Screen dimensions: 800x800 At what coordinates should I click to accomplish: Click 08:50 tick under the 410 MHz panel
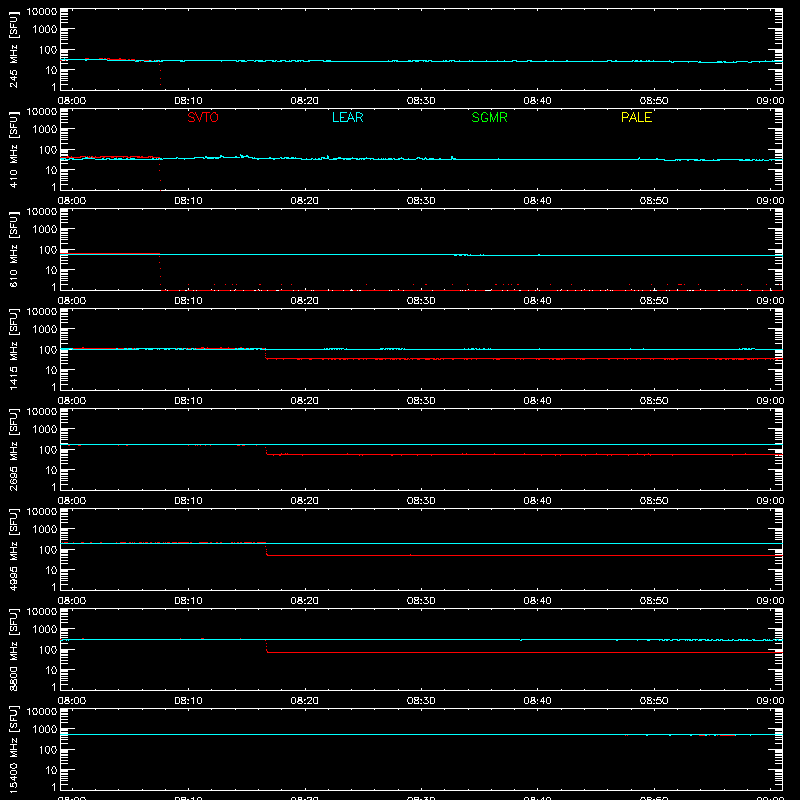coord(654,201)
